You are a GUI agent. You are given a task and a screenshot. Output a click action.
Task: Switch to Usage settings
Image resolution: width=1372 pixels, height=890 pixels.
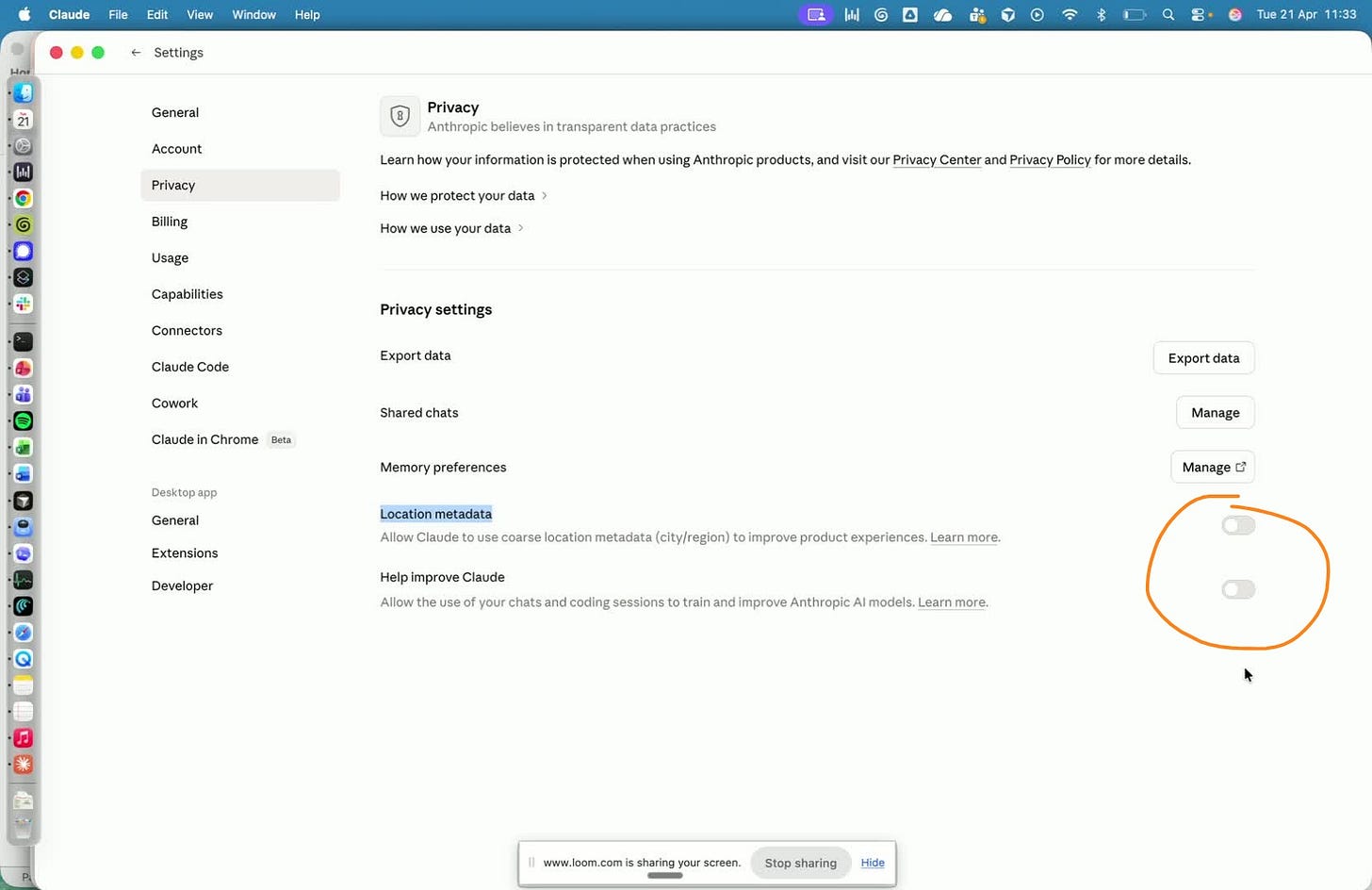[240, 257]
